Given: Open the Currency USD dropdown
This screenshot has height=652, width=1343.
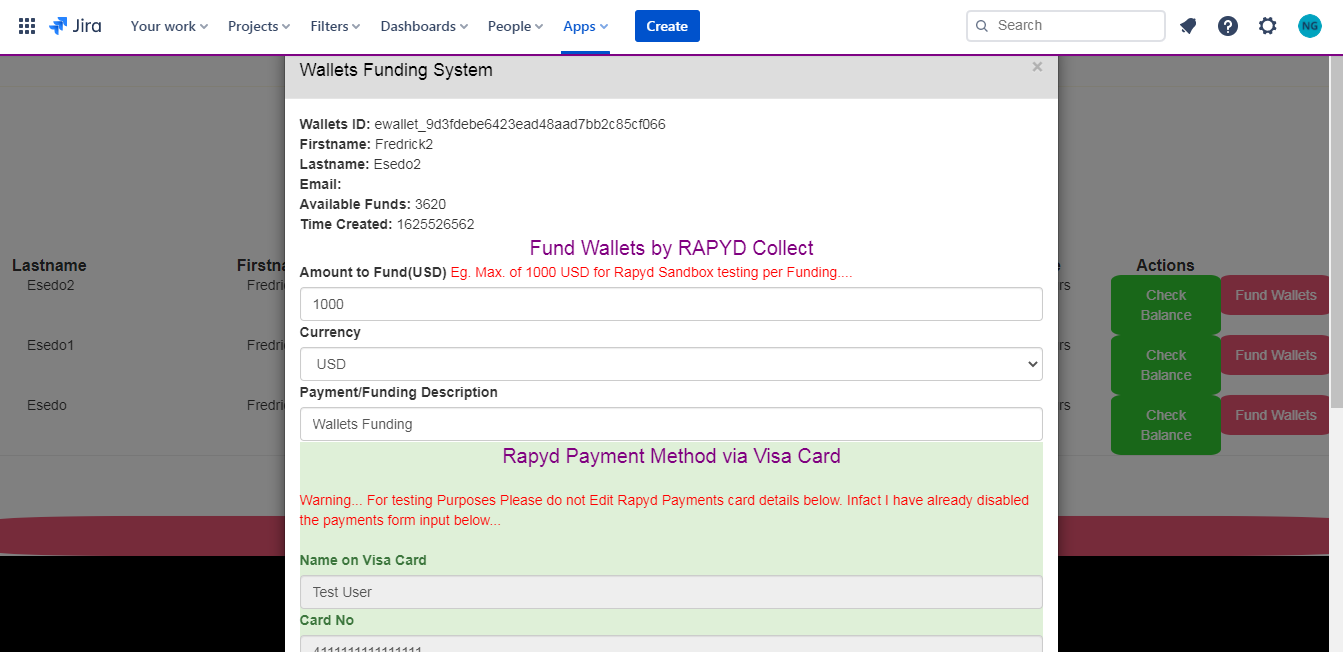Looking at the screenshot, I should tap(671, 364).
